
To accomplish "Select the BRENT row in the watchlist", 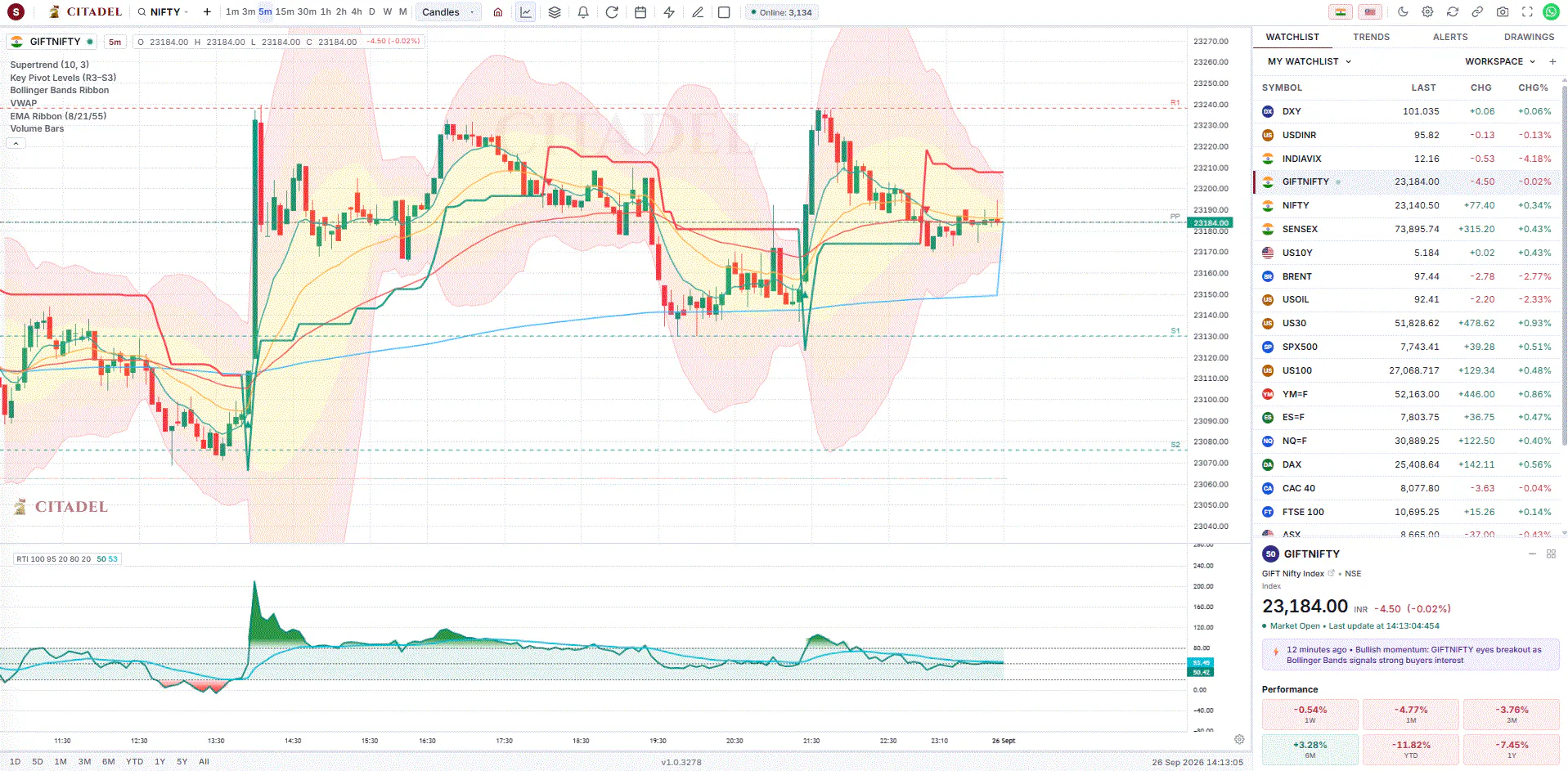I will (x=1409, y=276).
